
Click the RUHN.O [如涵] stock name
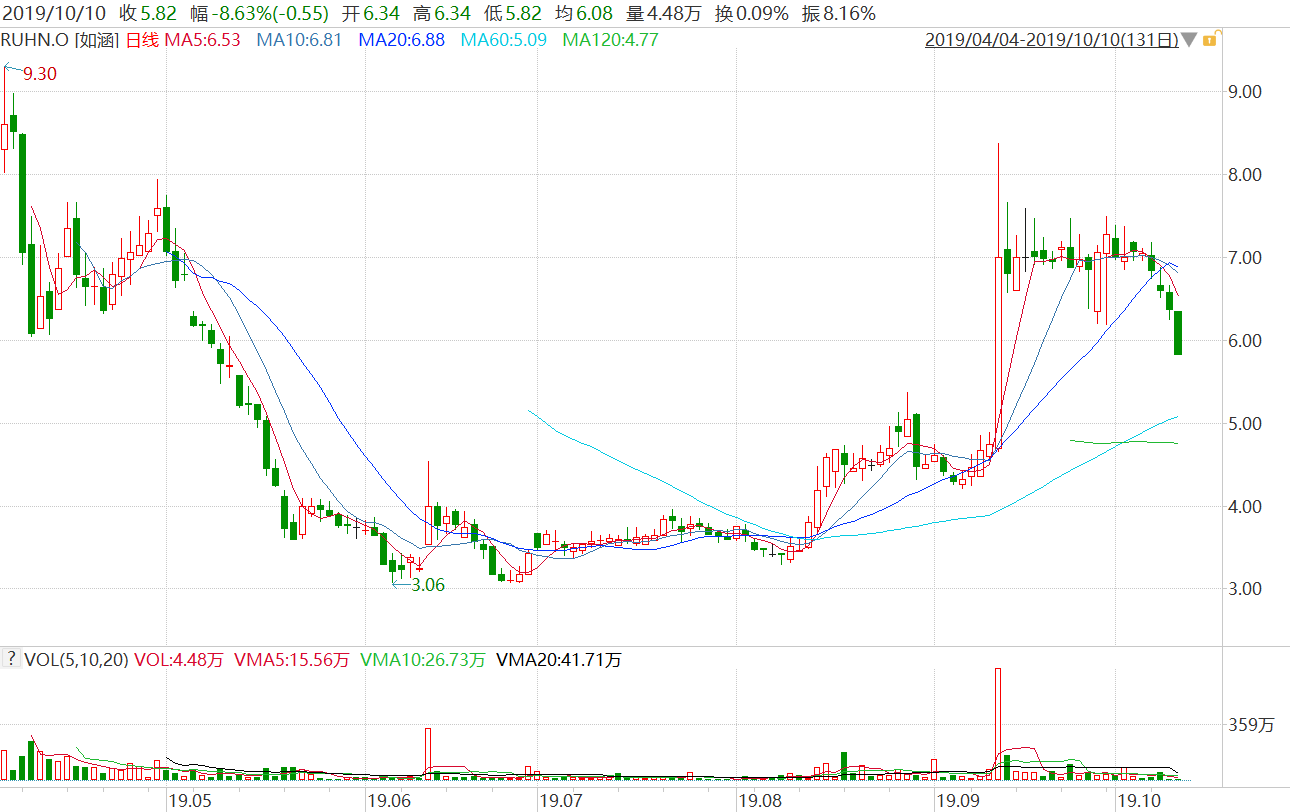(60, 40)
